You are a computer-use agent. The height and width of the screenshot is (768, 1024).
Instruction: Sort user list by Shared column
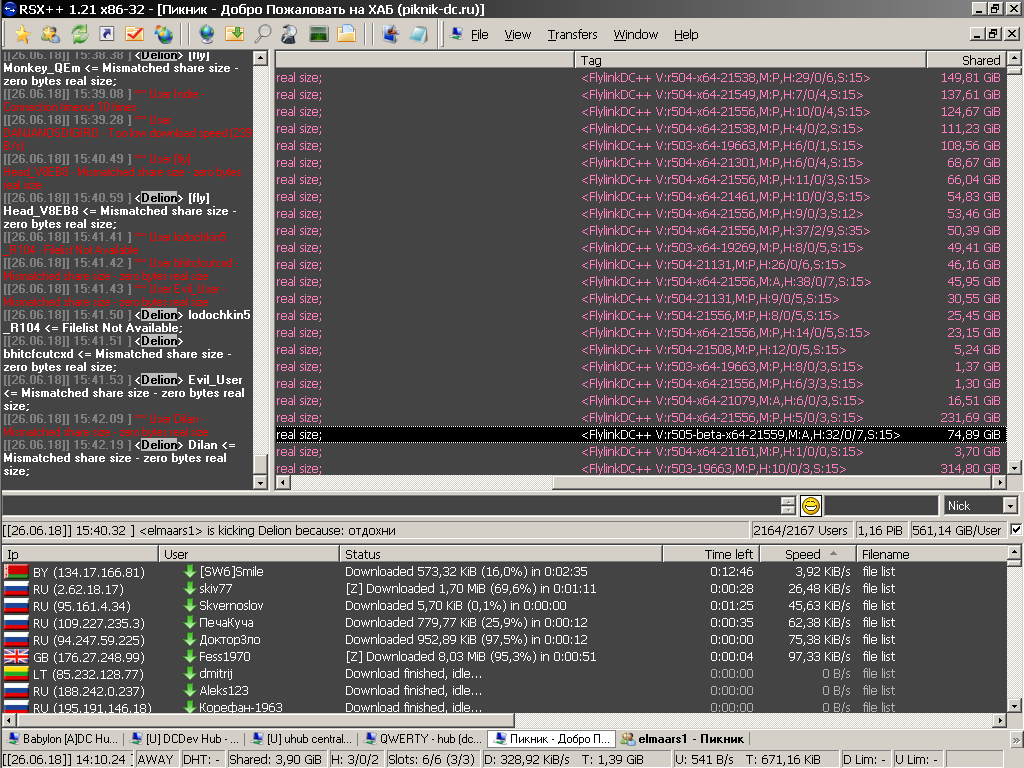[x=965, y=60]
